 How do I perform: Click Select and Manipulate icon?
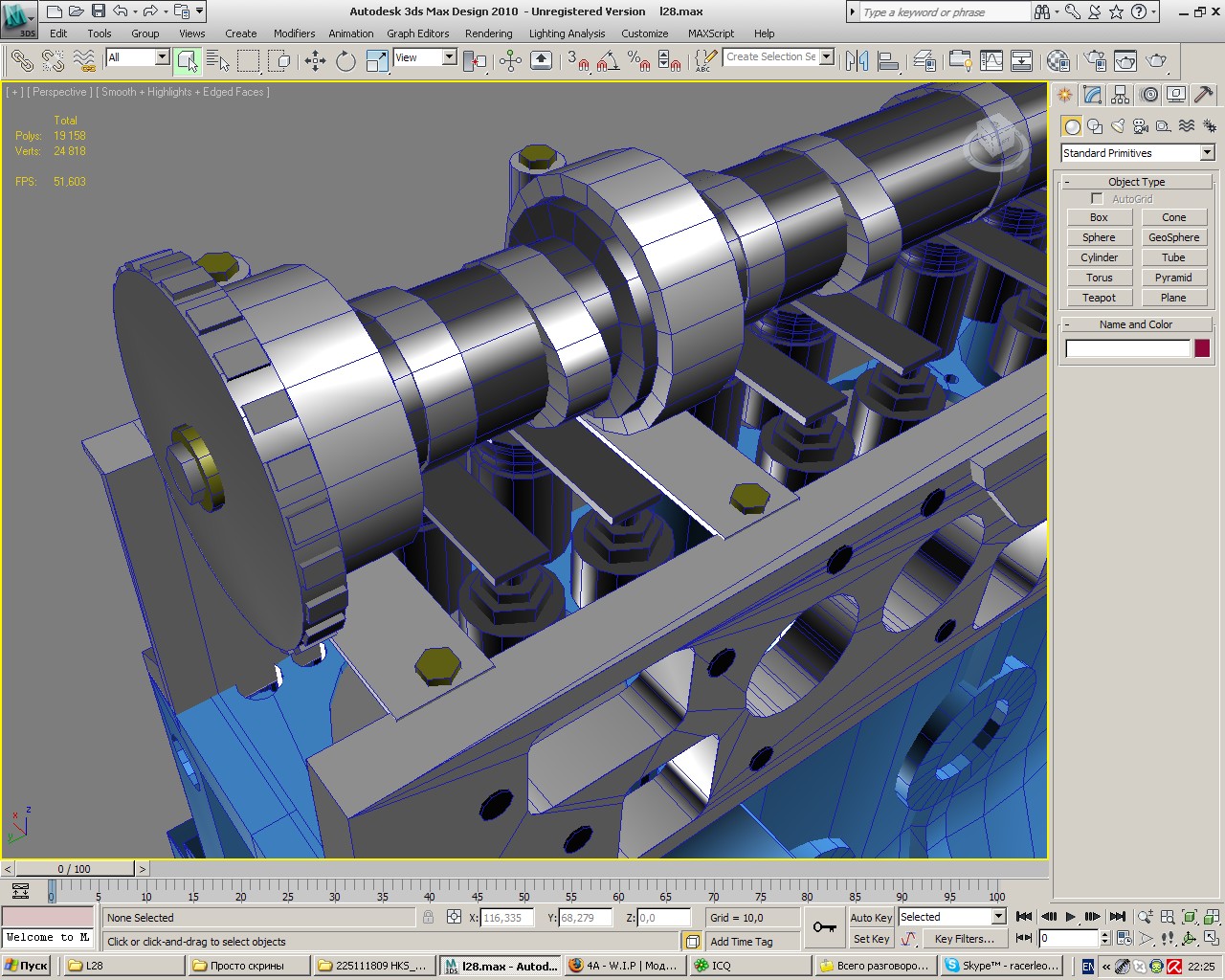[x=510, y=61]
